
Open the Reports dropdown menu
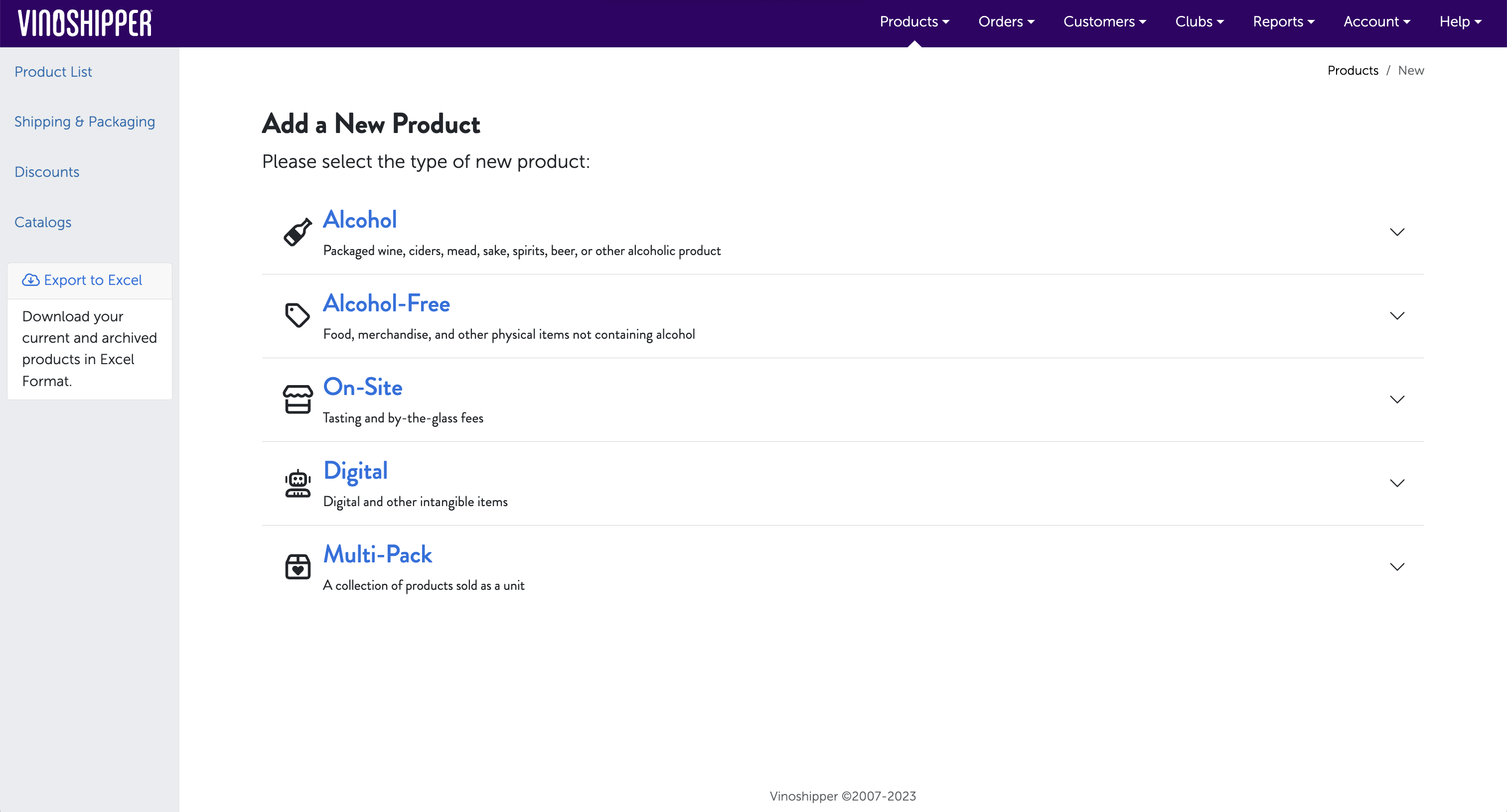[1283, 21]
